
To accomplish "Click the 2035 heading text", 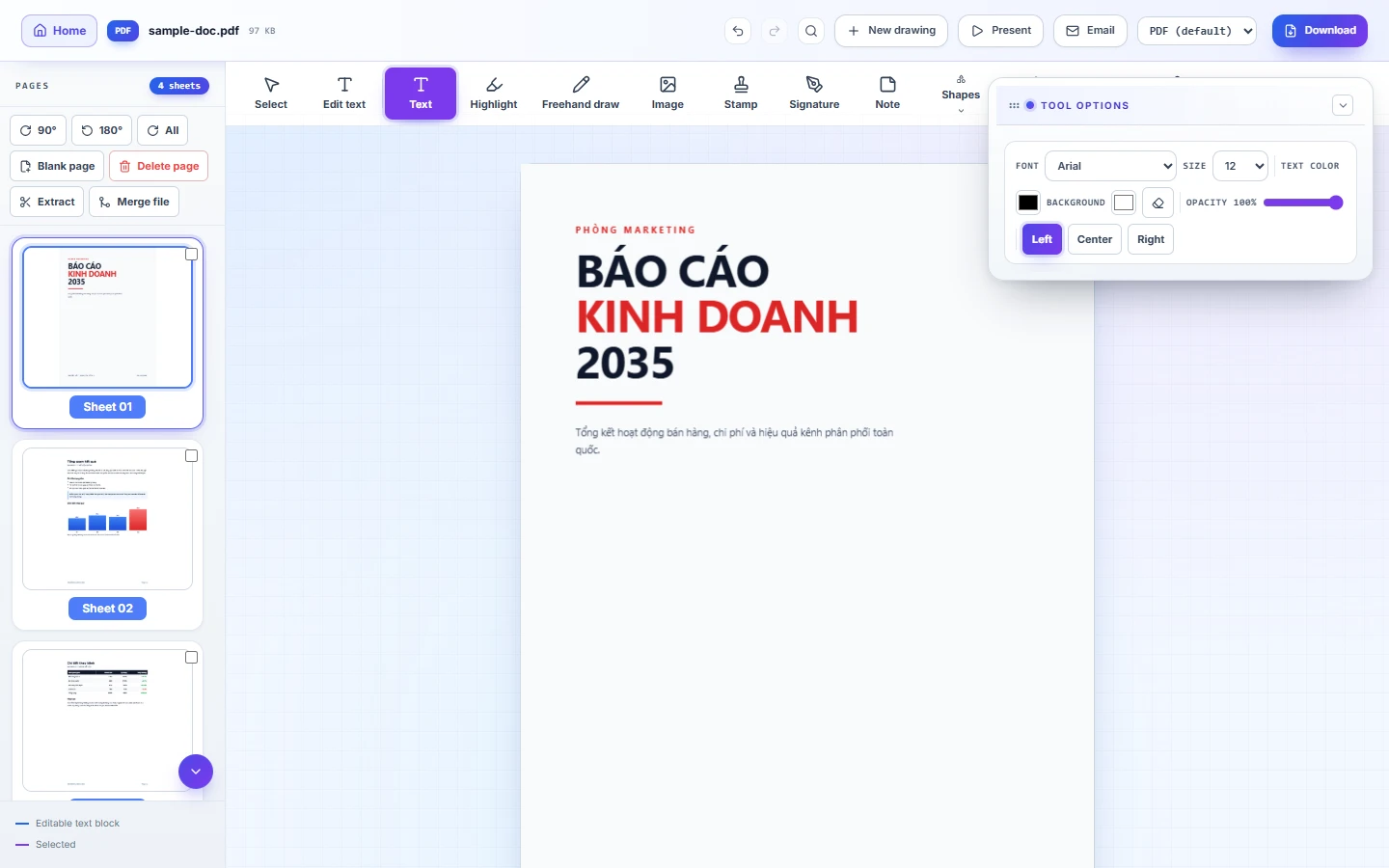I will pyautogui.click(x=625, y=364).
